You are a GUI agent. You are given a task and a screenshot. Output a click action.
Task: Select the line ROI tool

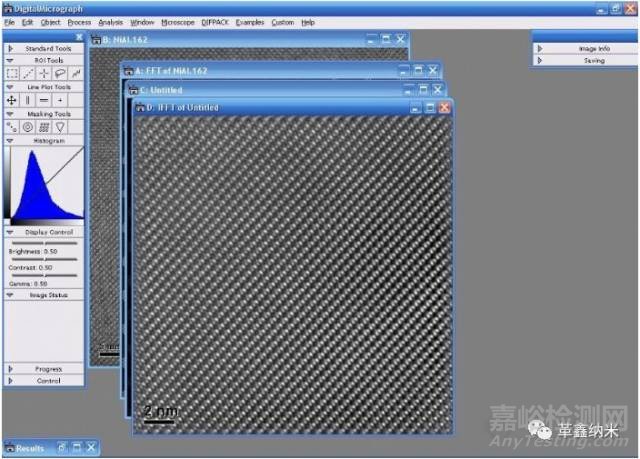pos(28,73)
